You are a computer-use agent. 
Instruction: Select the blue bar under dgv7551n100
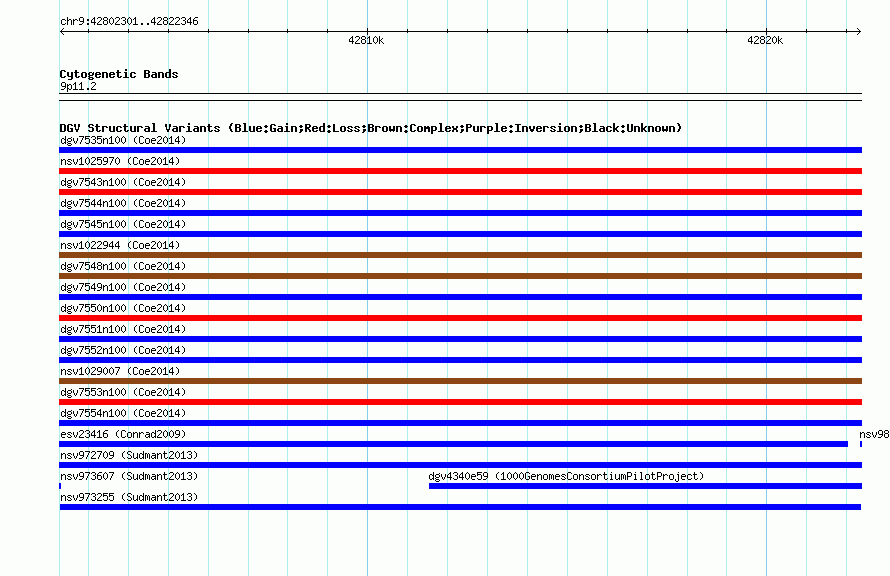coord(460,339)
